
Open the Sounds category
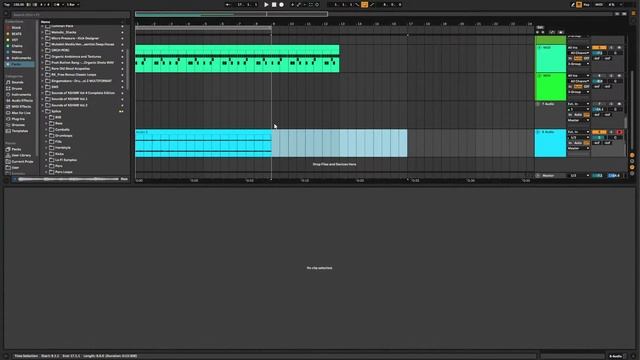coord(17,82)
